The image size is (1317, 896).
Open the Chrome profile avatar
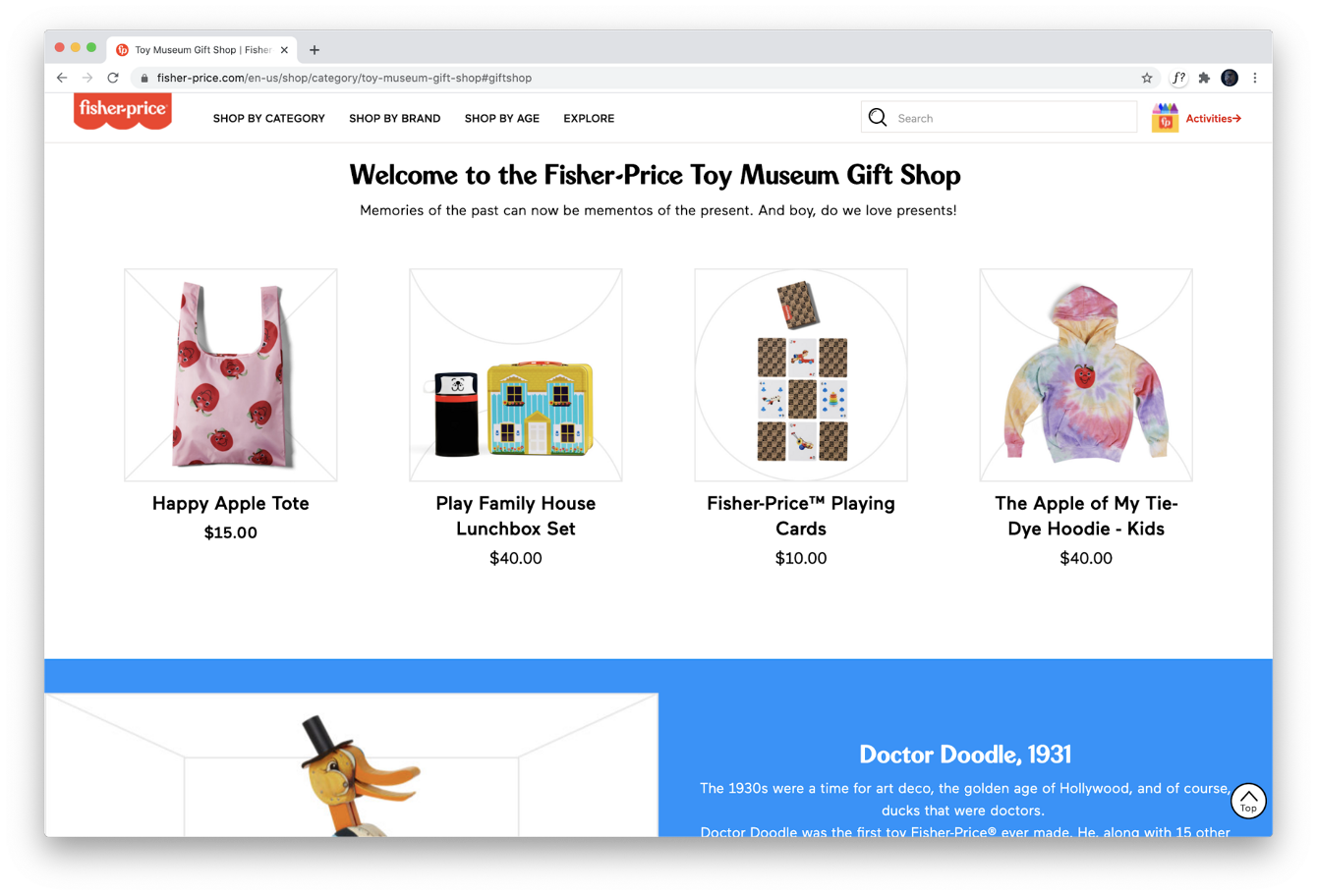coord(1230,78)
